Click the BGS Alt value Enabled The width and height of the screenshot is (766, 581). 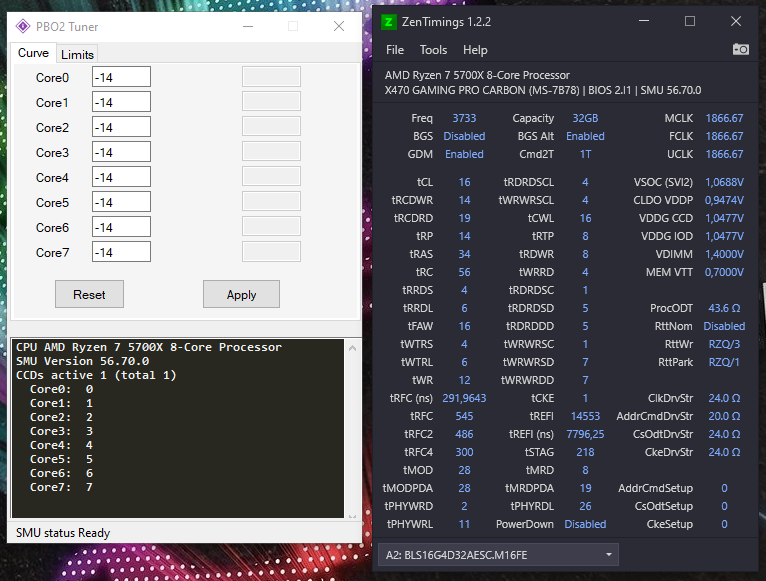(x=585, y=136)
